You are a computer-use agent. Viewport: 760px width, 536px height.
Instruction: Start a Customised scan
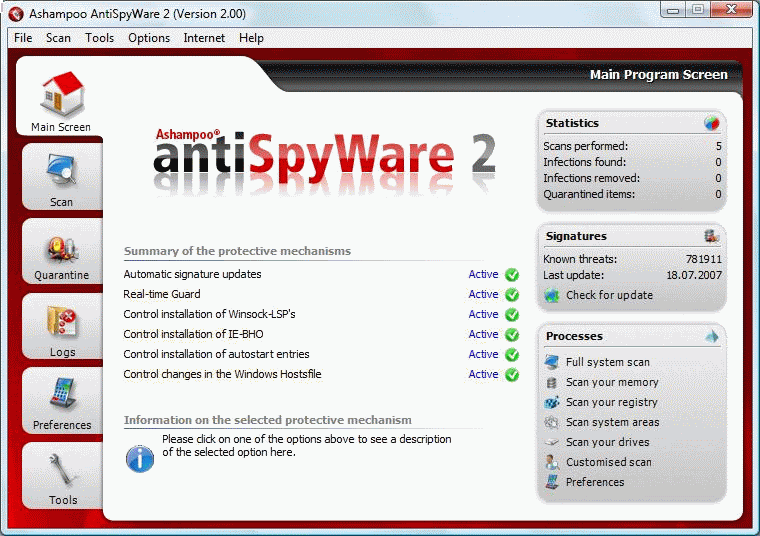coord(609,462)
